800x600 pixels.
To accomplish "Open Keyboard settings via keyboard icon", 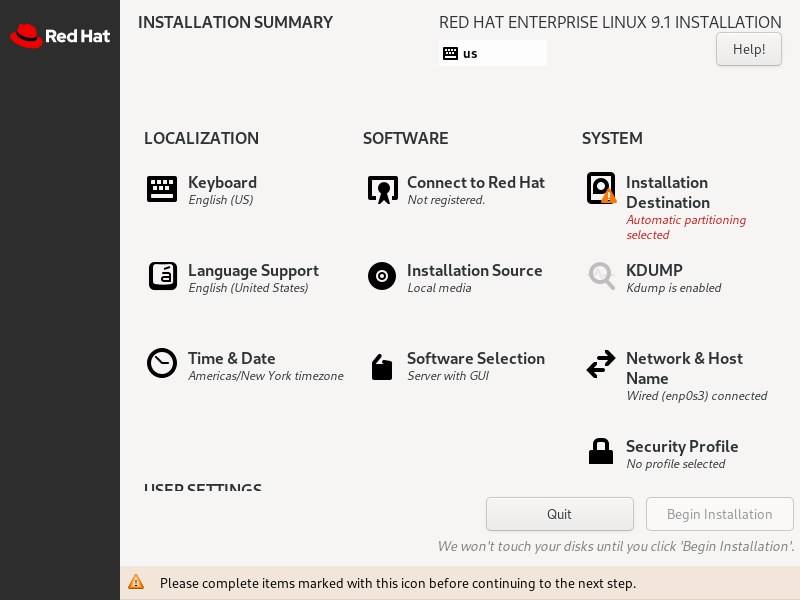I will click(x=162, y=189).
